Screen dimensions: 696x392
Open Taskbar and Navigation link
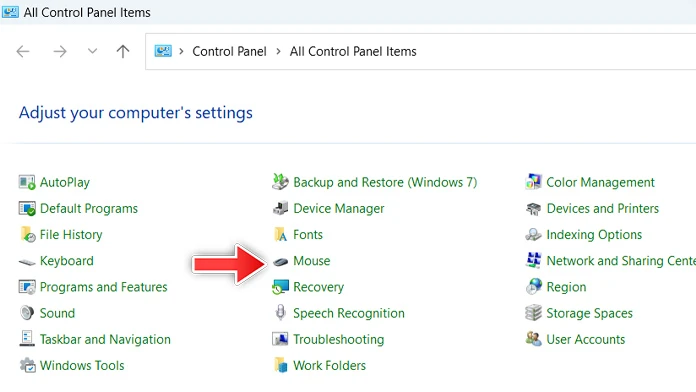(x=105, y=340)
